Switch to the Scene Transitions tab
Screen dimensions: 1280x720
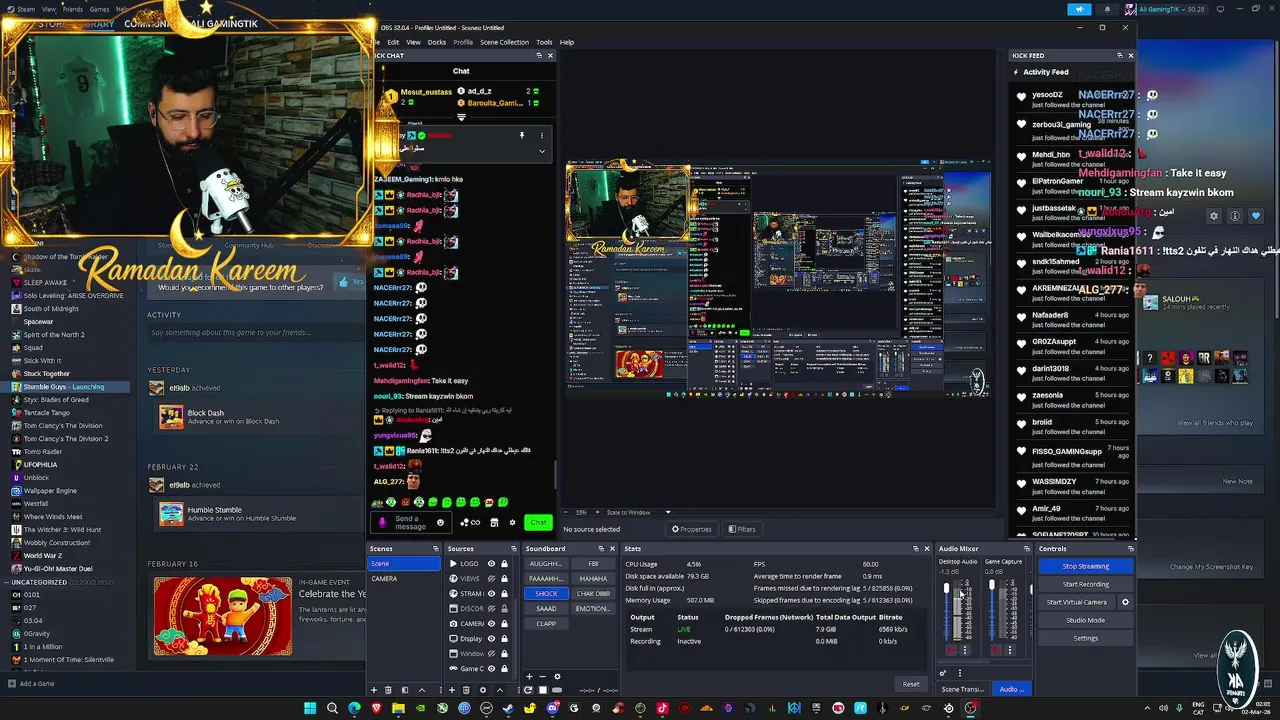pyautogui.click(x=963, y=689)
